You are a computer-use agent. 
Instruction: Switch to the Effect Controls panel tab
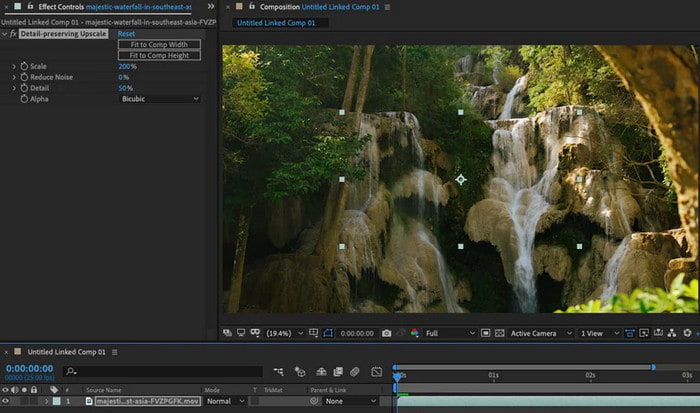pos(60,6)
